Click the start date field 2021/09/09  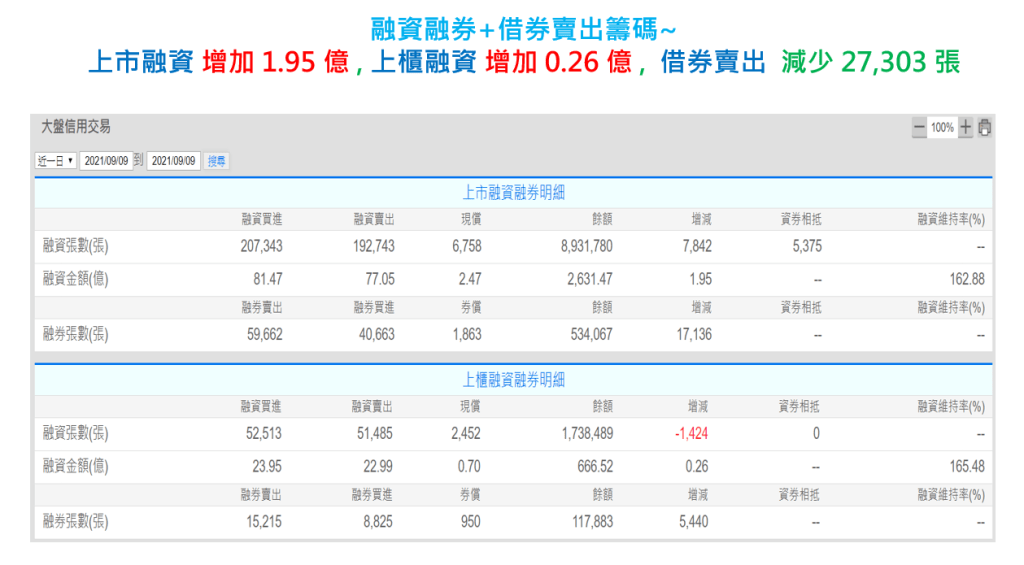[x=106, y=160]
